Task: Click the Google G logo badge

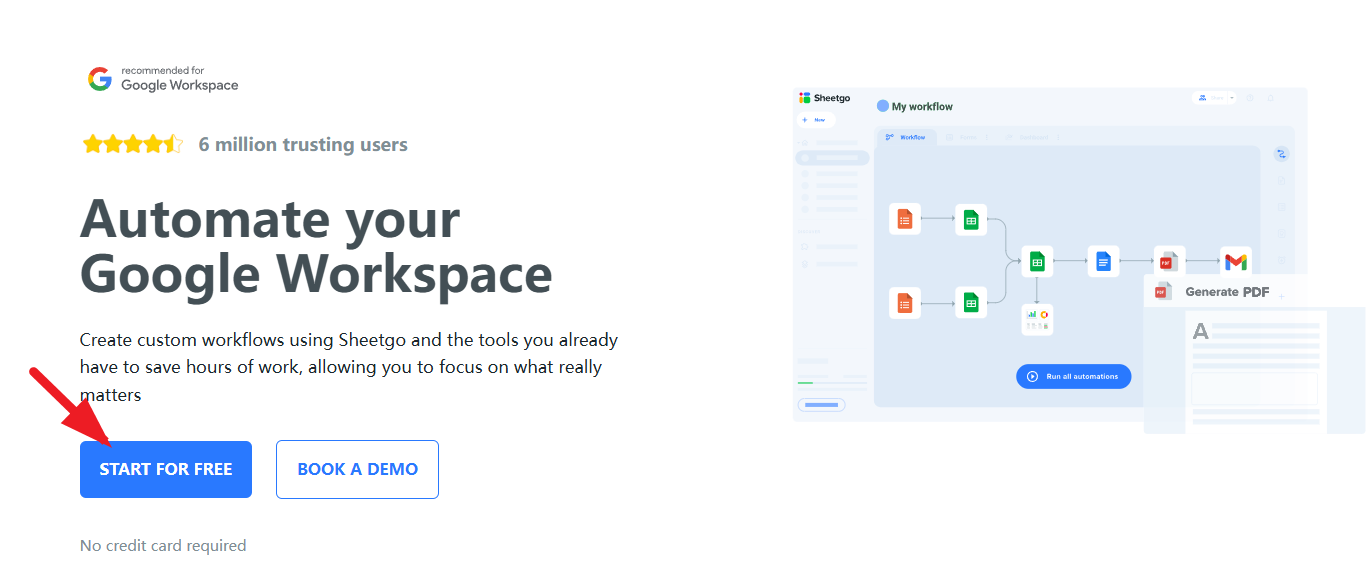Action: pyautogui.click(x=99, y=79)
